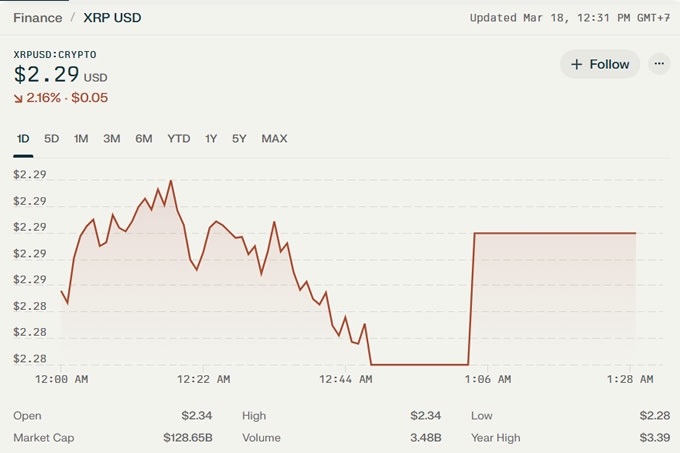680x453 pixels.
Task: Switch to the 1D chart range
Action: point(22,139)
